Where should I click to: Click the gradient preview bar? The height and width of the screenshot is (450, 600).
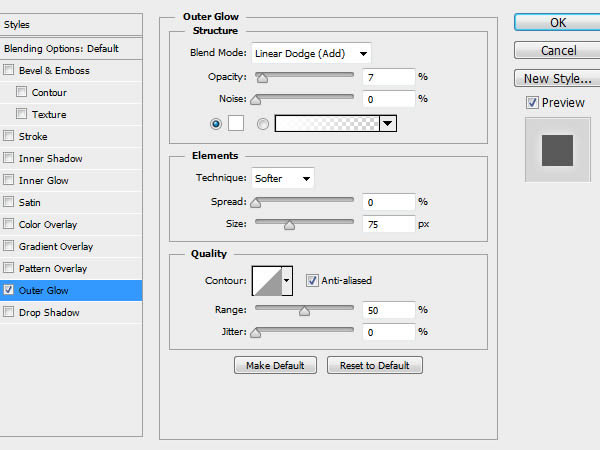pos(327,124)
